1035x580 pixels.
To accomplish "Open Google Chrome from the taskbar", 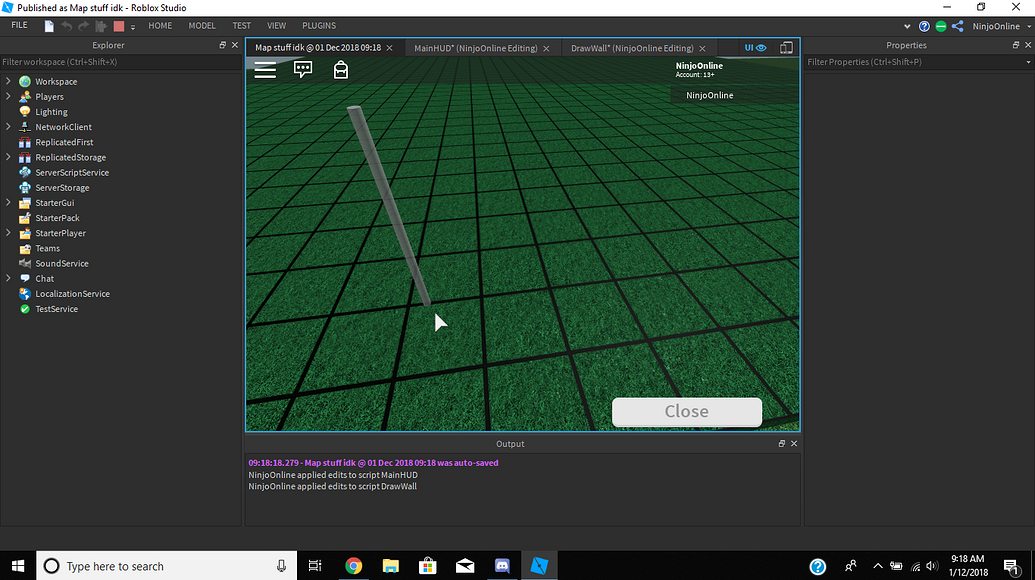I will pos(354,565).
